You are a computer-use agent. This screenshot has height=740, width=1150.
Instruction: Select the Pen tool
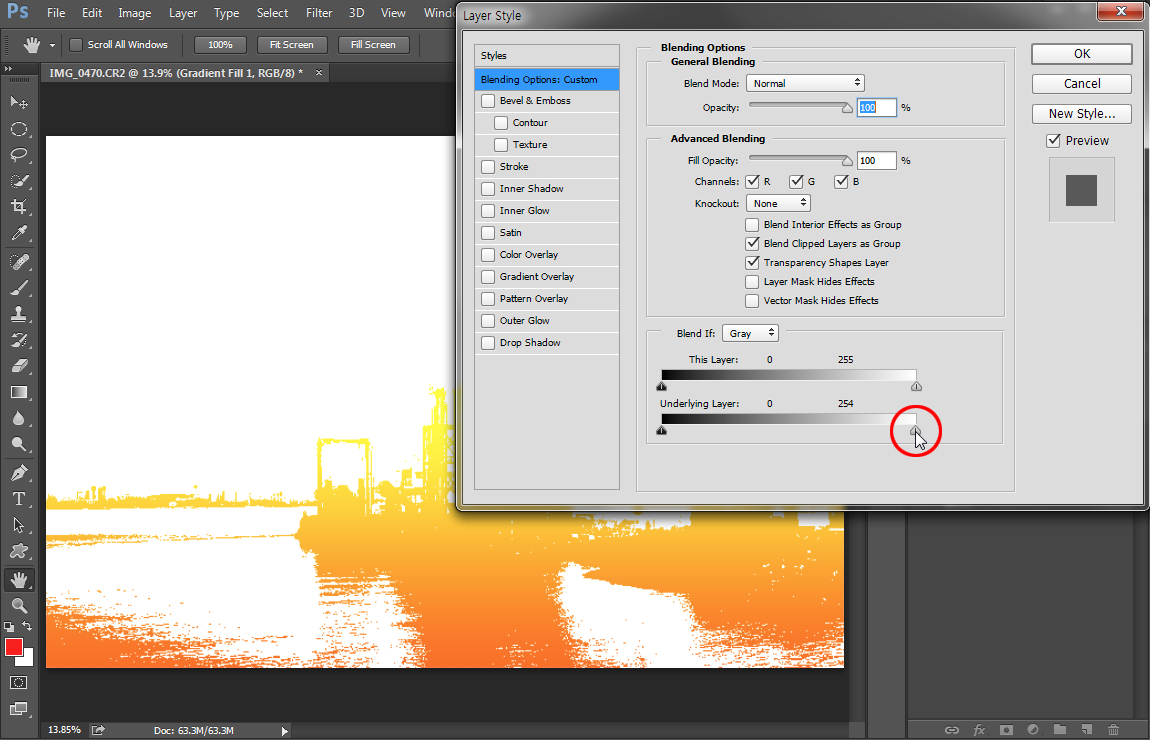tap(19, 472)
